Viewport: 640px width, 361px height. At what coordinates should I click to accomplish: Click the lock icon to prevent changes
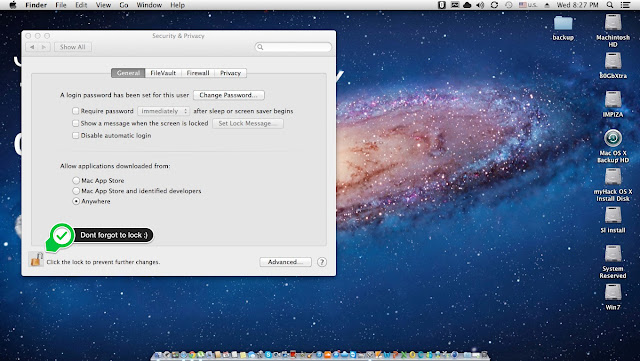pos(36,259)
